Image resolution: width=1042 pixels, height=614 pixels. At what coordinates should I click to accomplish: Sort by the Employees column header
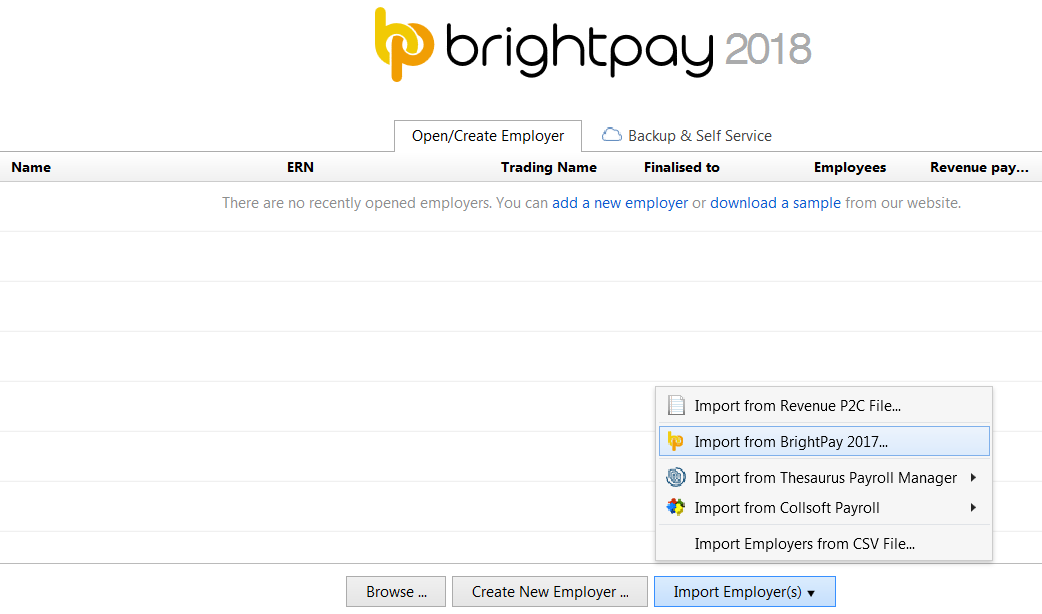[850, 167]
